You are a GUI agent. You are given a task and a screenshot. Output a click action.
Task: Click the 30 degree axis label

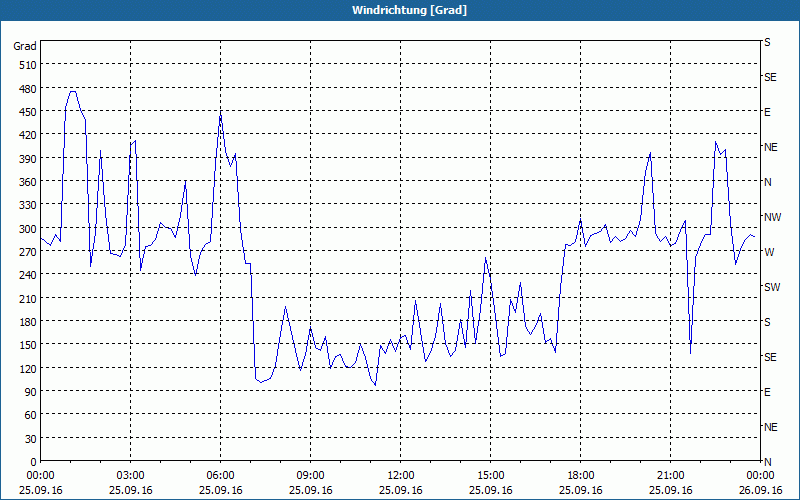[31, 439]
